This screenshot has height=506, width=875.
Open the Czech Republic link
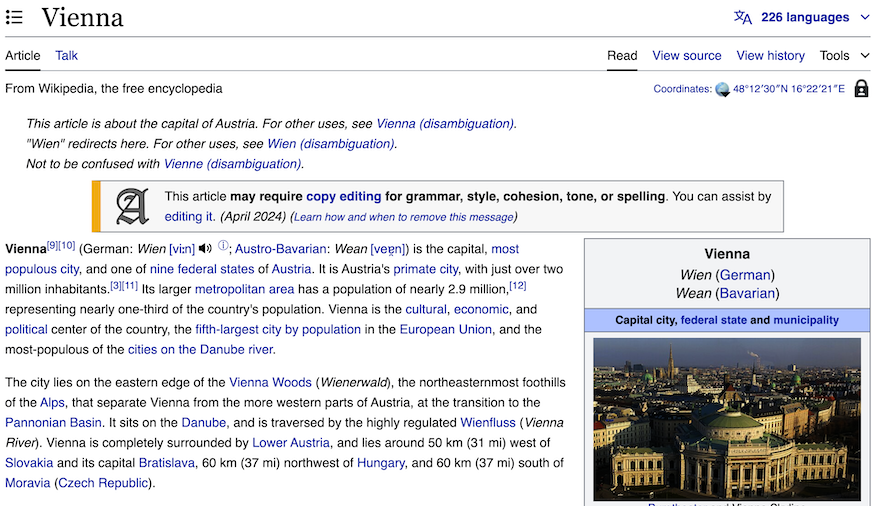click(x=103, y=483)
